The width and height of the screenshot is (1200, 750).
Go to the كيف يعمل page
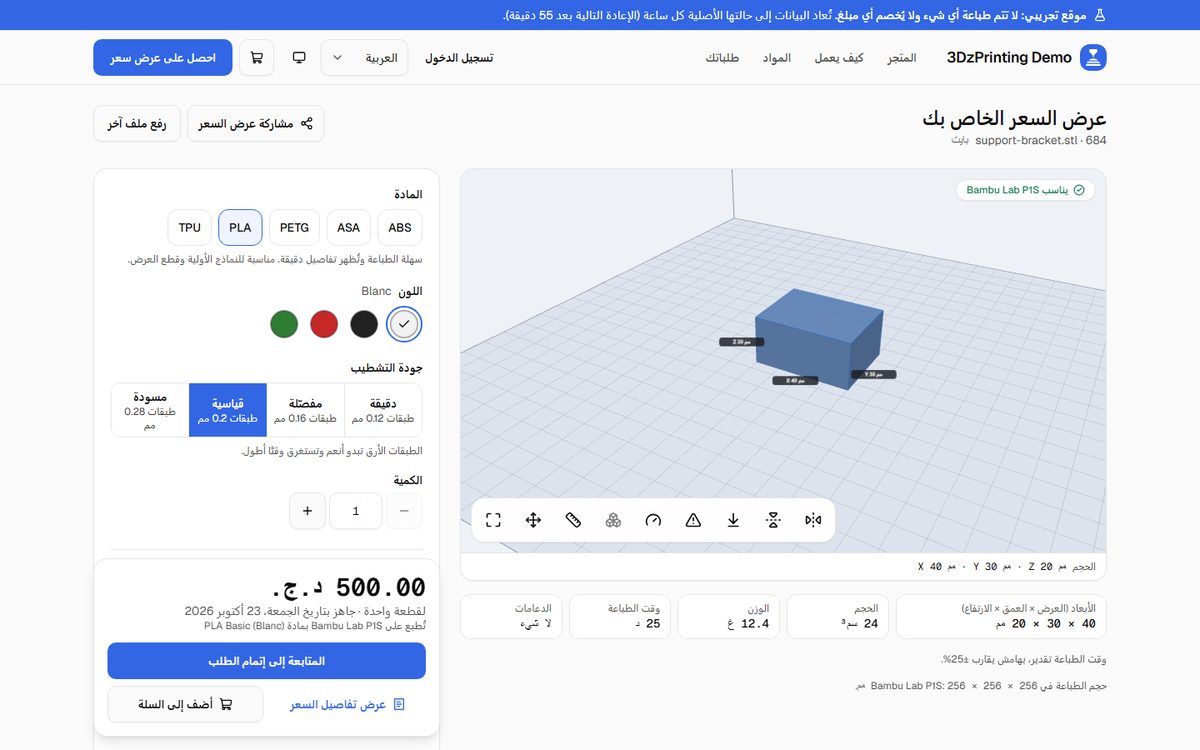839,57
